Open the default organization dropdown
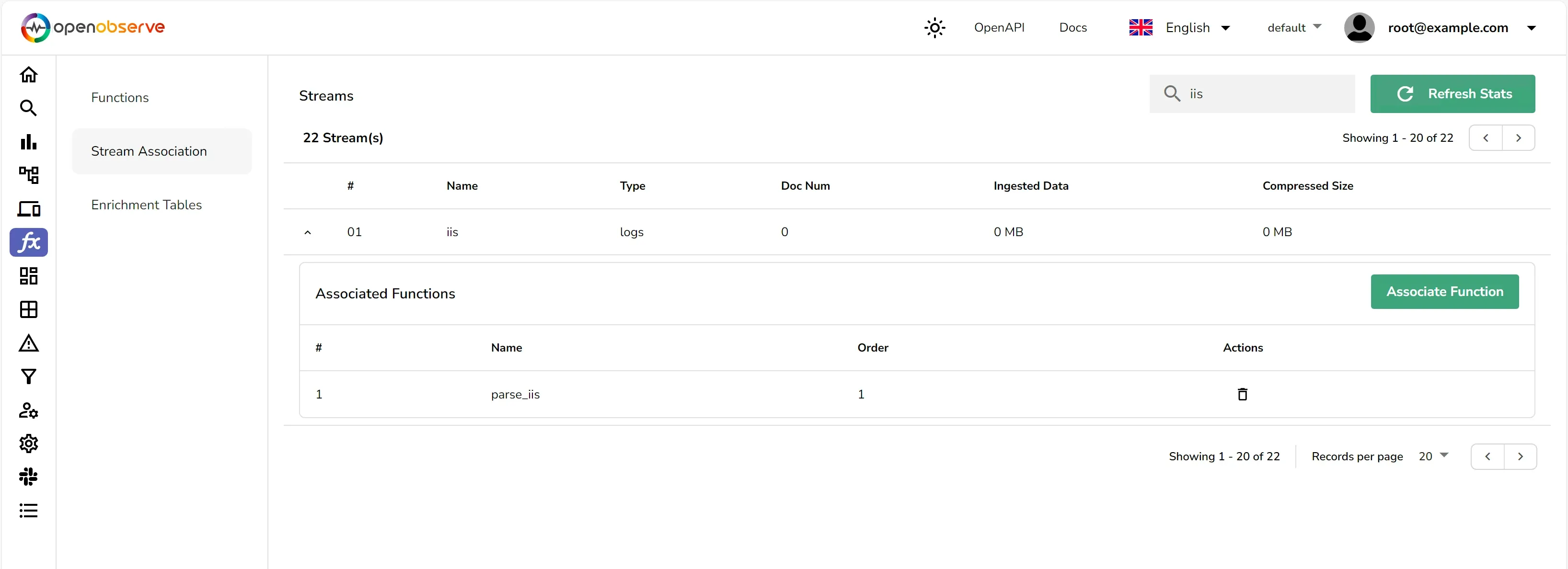1568x569 pixels. [1293, 28]
